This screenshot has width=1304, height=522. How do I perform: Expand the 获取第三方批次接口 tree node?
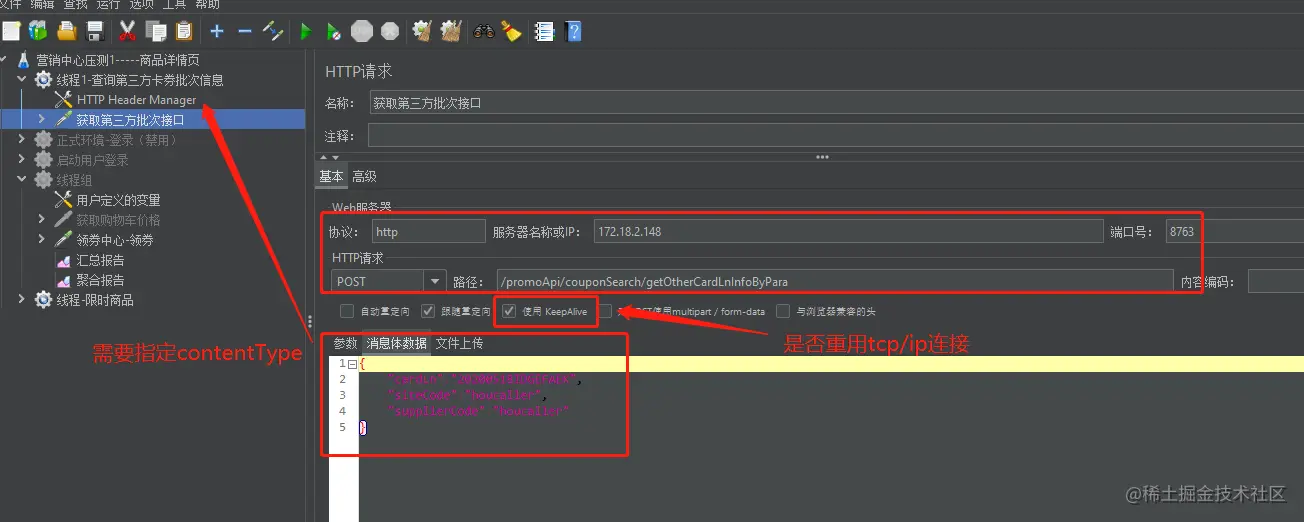click(x=42, y=120)
